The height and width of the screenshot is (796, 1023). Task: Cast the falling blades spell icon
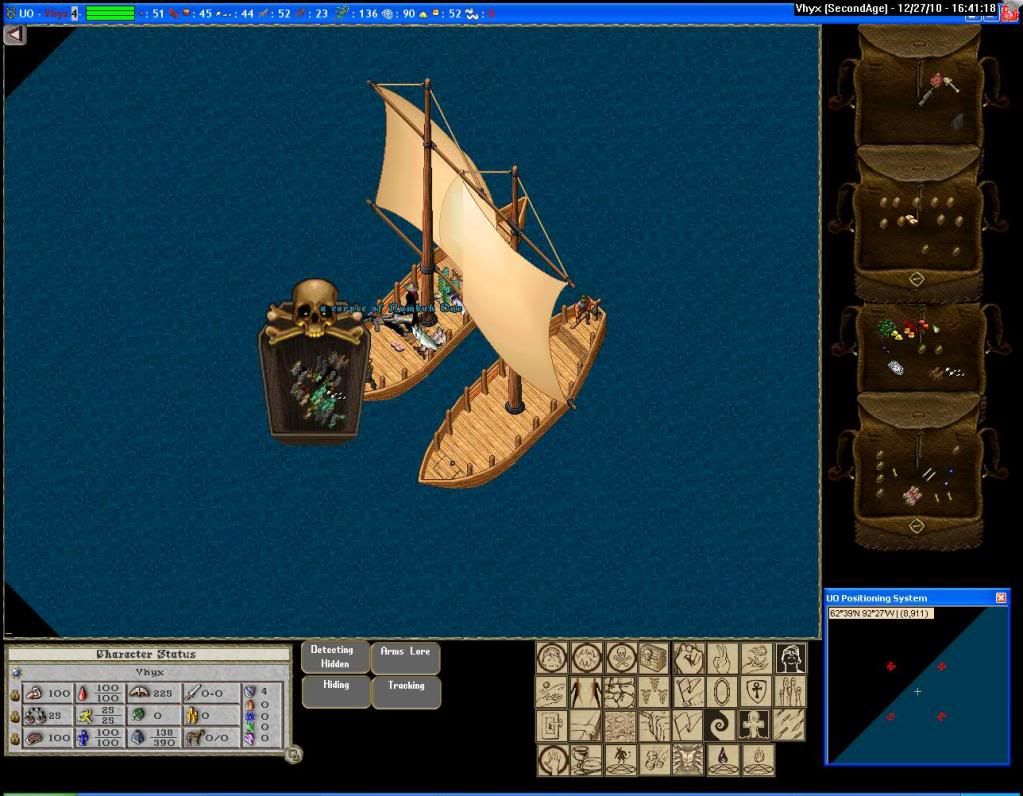789,726
